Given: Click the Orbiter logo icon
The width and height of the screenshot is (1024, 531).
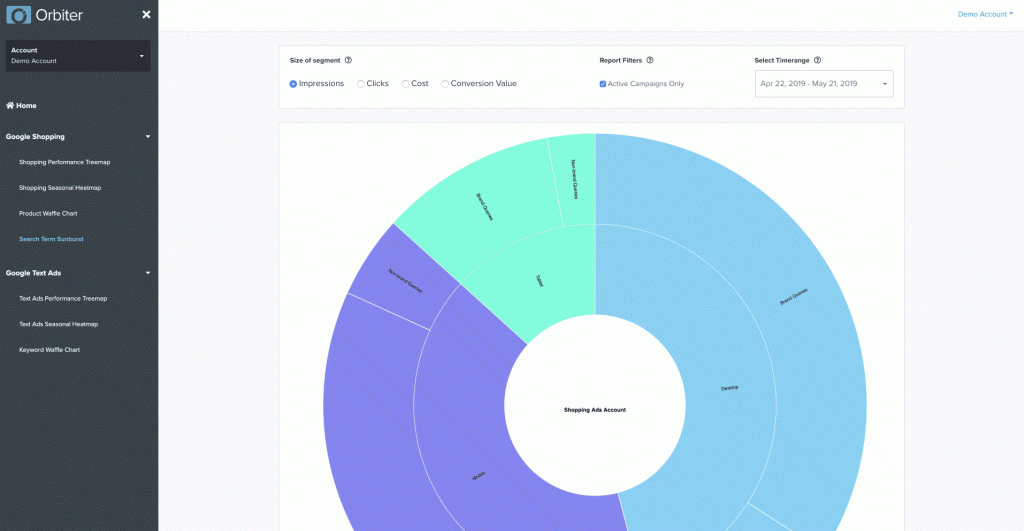Looking at the screenshot, I should click(18, 14).
